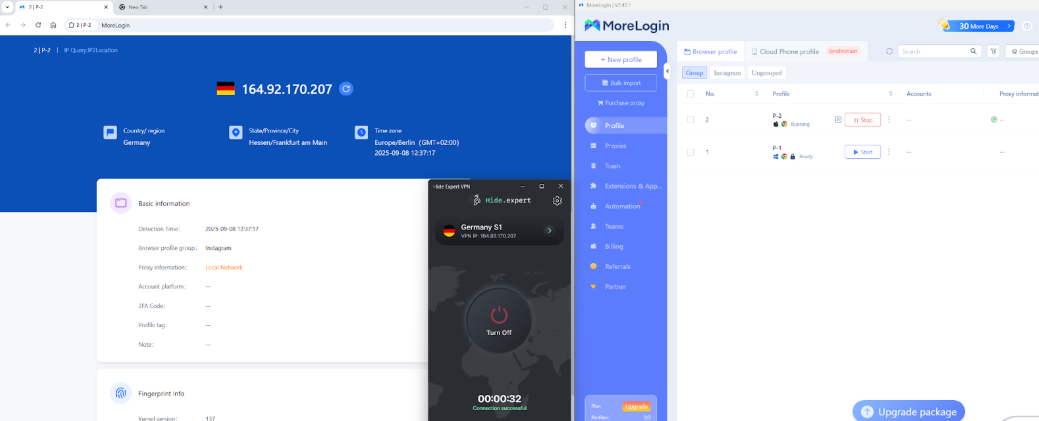
Task: Click the browser reload button
Action: point(38,25)
